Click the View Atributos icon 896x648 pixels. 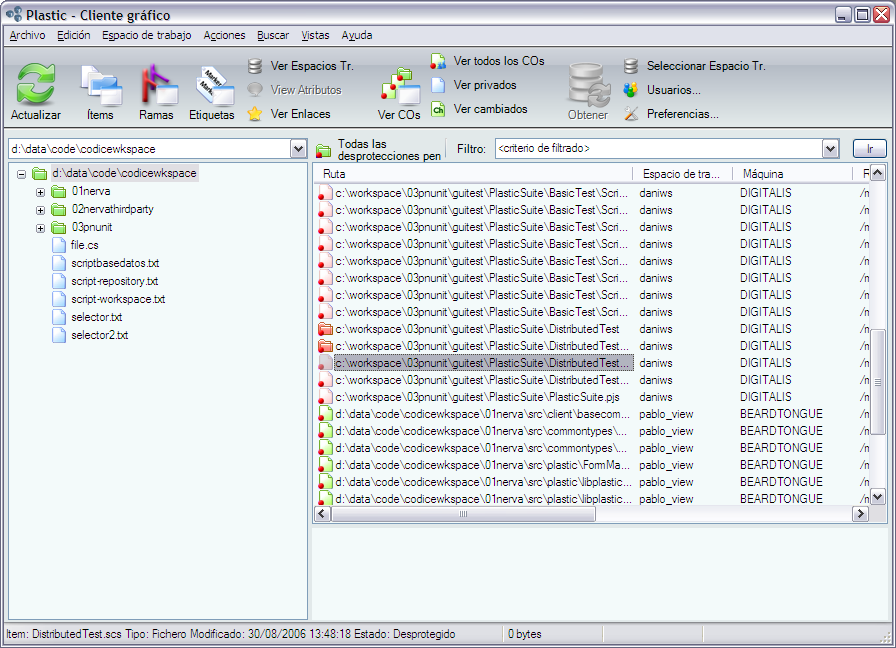255,90
